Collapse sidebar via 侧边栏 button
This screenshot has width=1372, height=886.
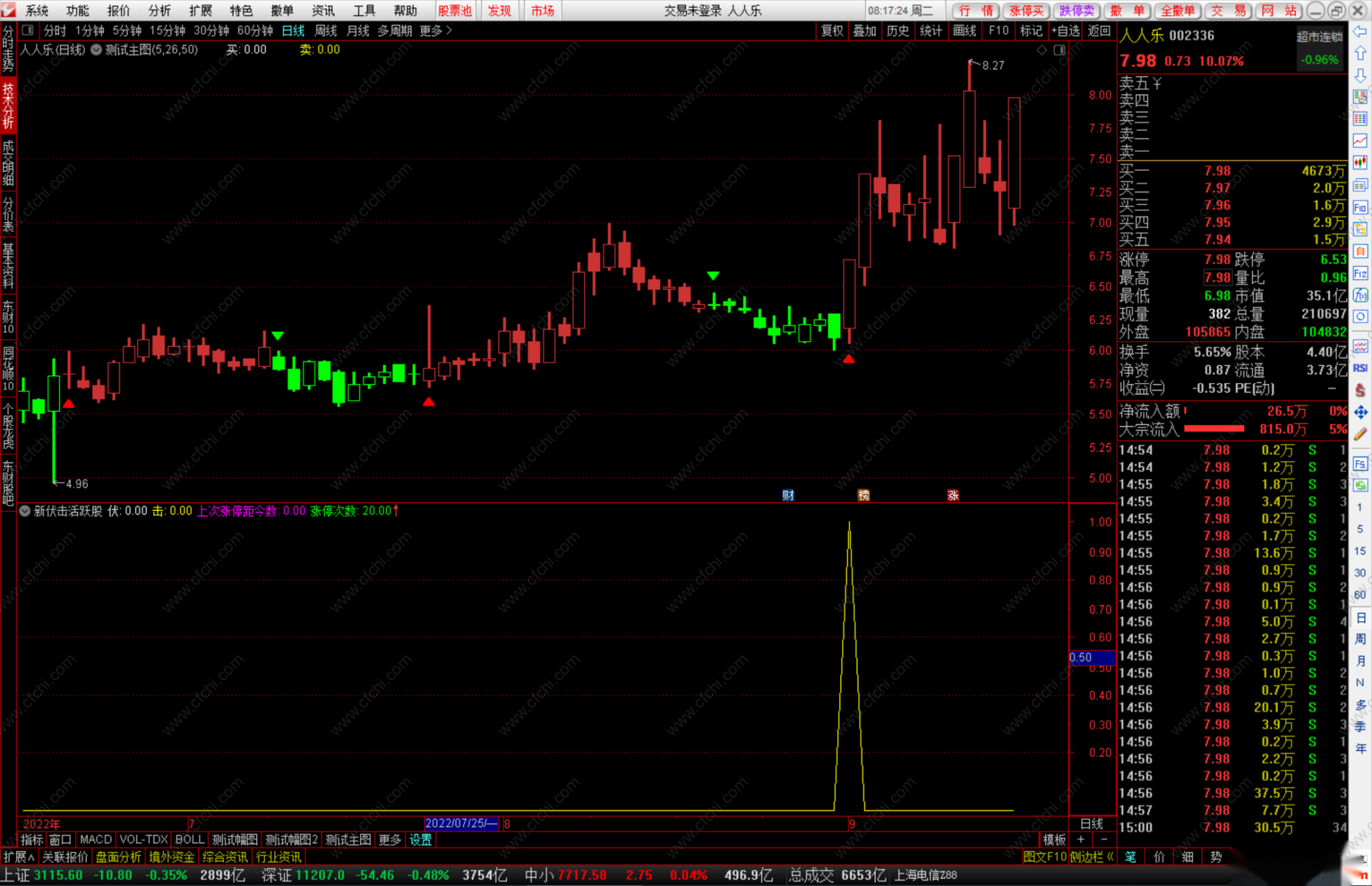tap(1091, 856)
